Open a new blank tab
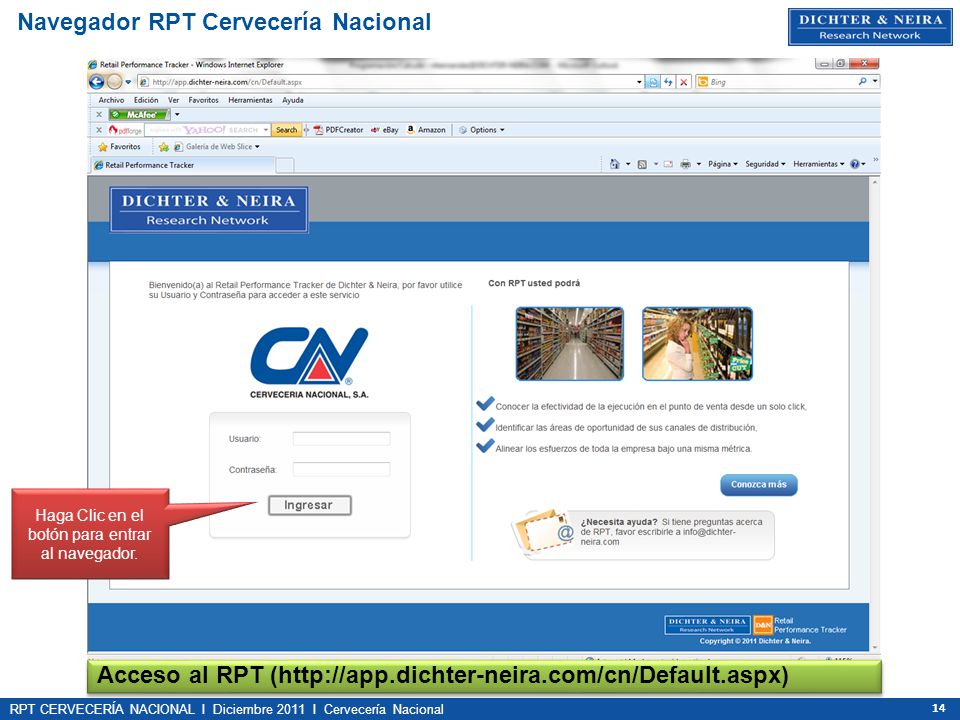Image resolution: width=960 pixels, height=720 pixels. pyautogui.click(x=285, y=165)
